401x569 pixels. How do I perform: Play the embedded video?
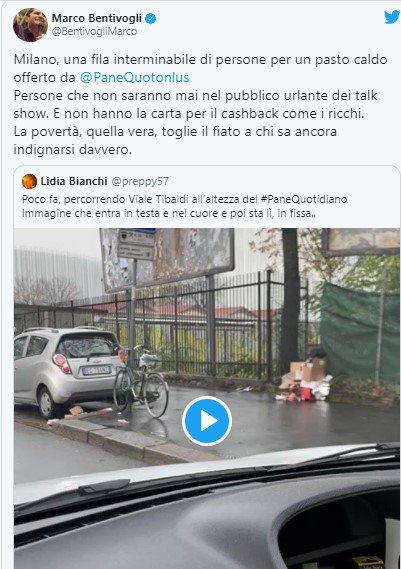207,421
